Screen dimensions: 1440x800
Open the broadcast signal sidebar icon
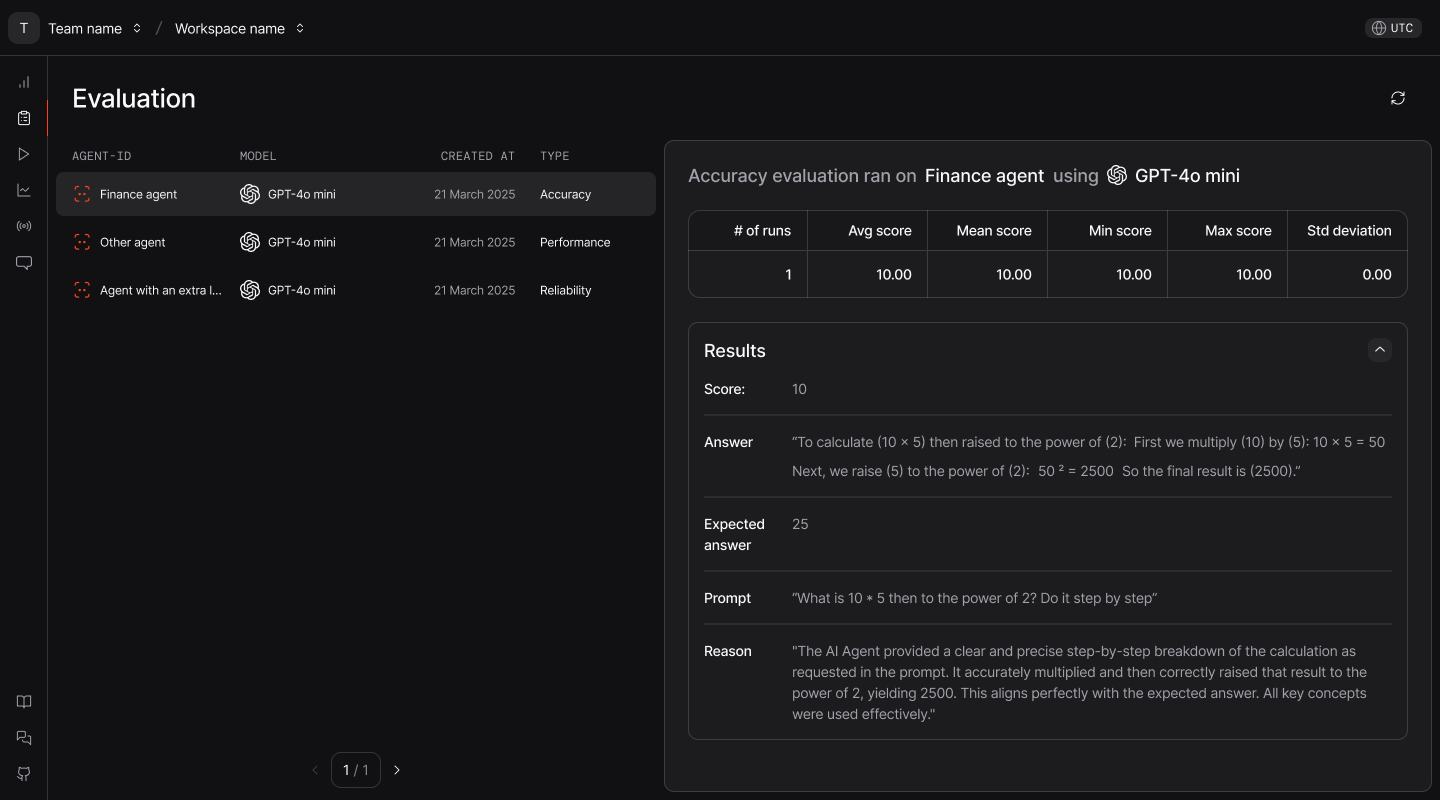tap(24, 226)
